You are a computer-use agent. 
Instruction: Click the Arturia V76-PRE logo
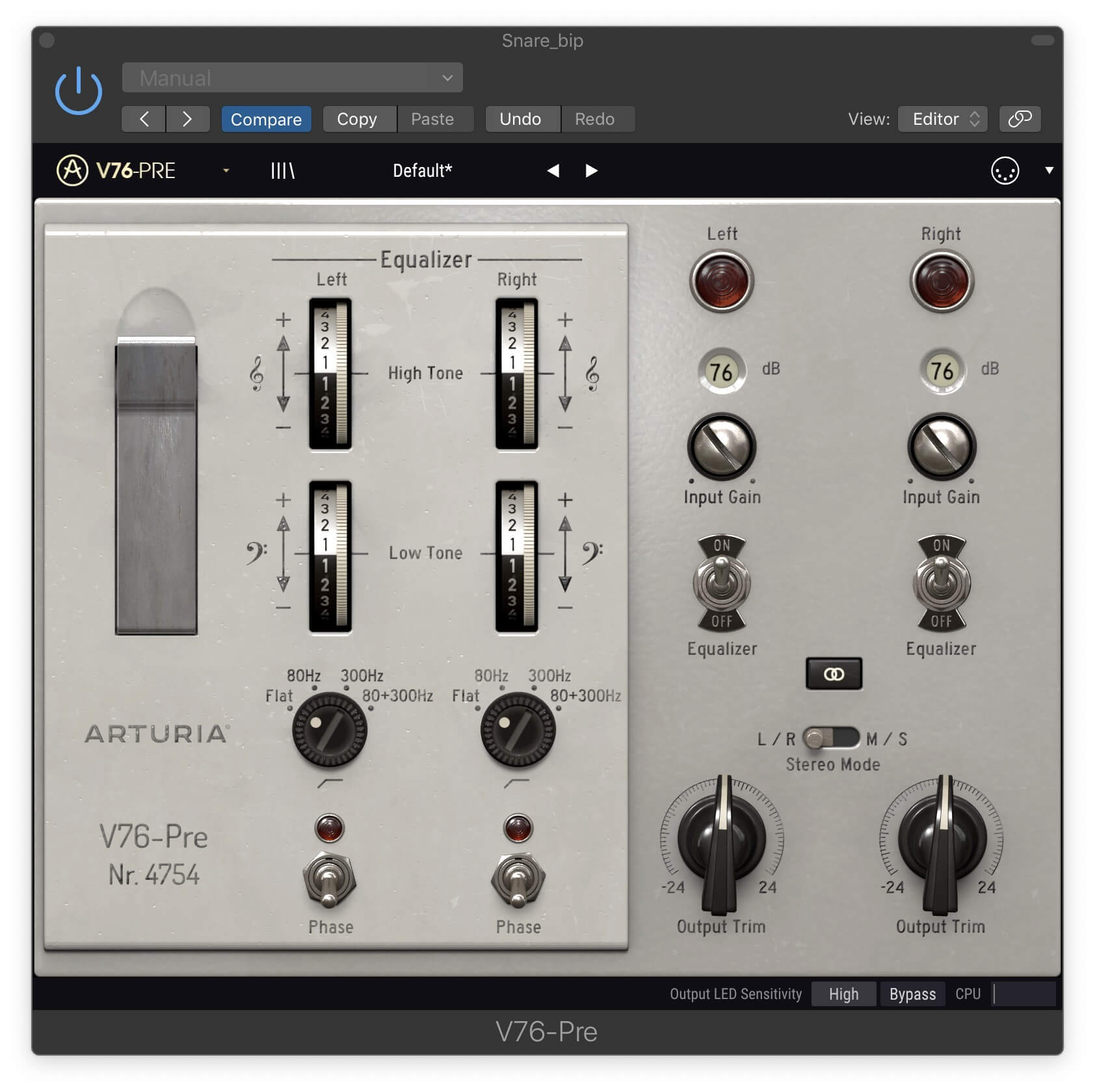[x=116, y=170]
